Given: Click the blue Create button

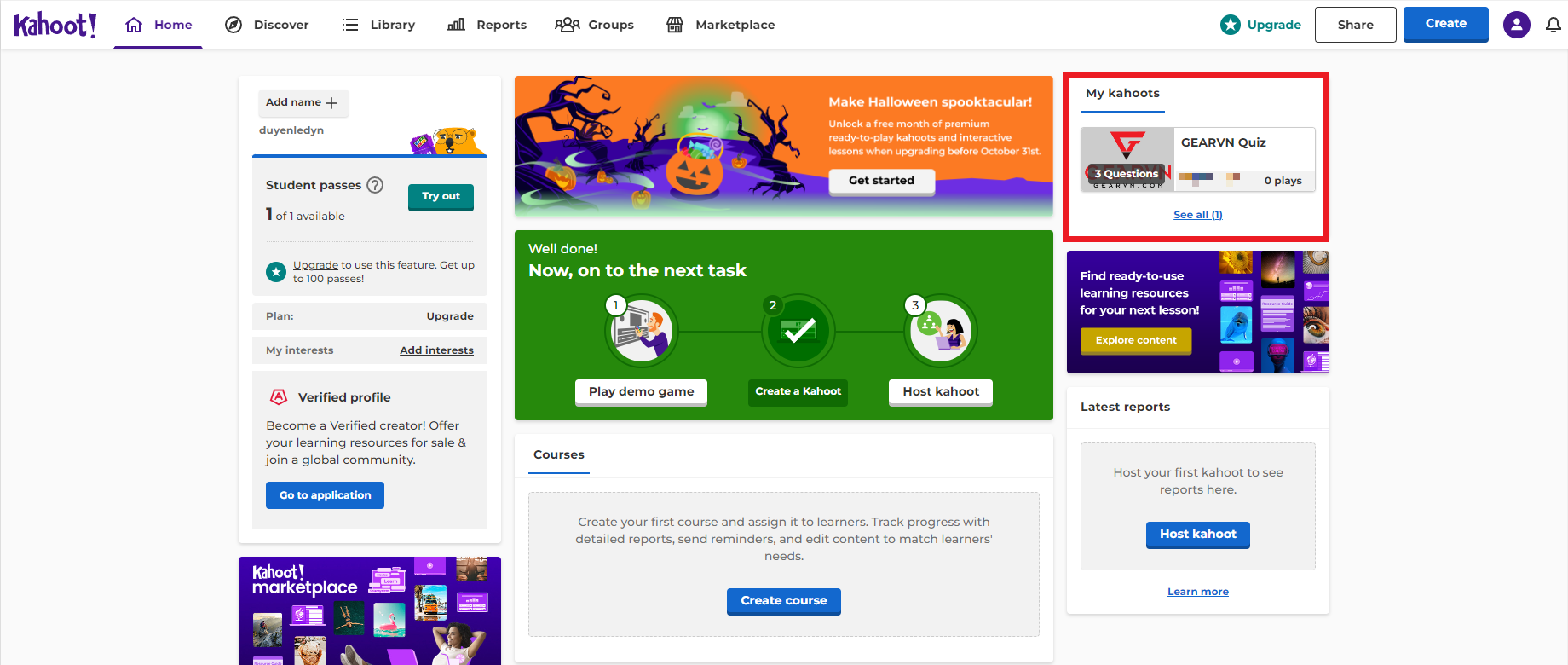Looking at the screenshot, I should click(1445, 24).
